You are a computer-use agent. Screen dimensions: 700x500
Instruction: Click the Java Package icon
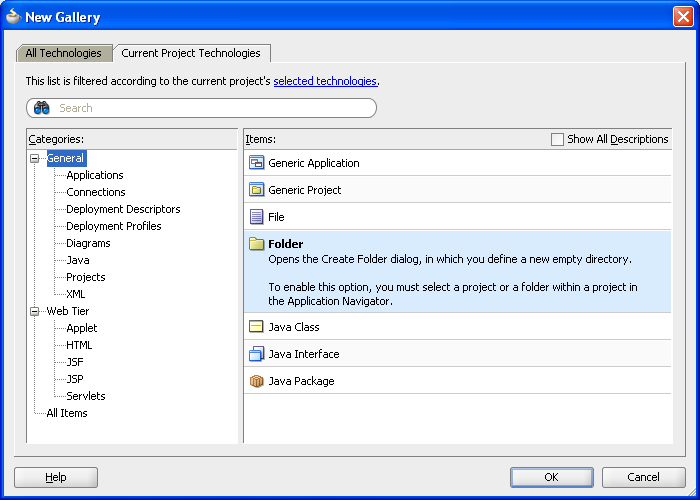click(x=256, y=381)
